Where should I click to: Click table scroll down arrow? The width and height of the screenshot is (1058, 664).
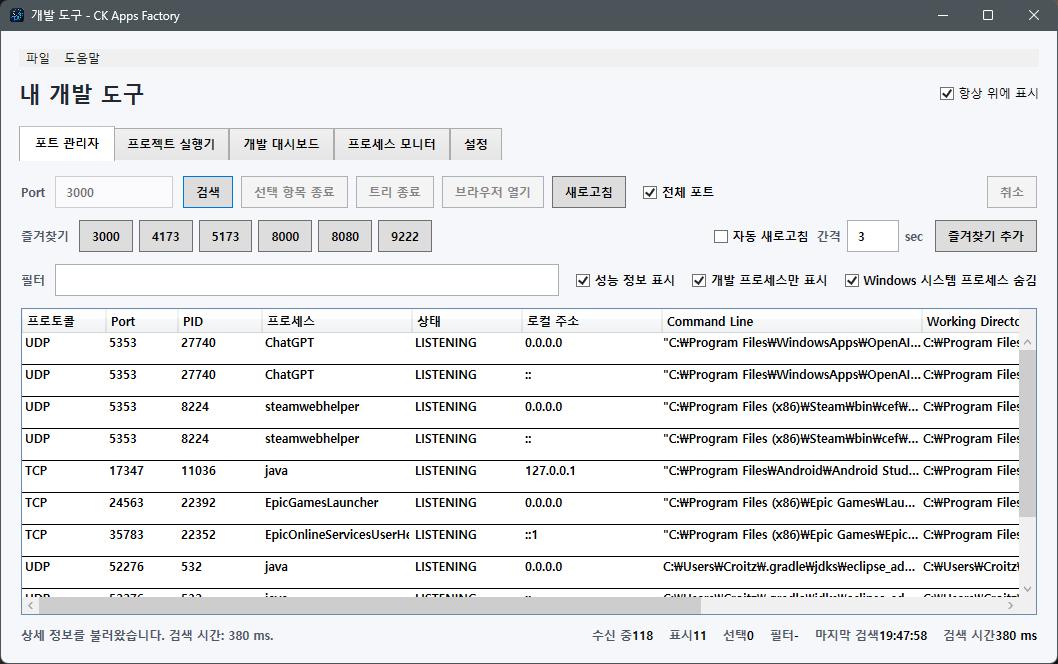1028,589
